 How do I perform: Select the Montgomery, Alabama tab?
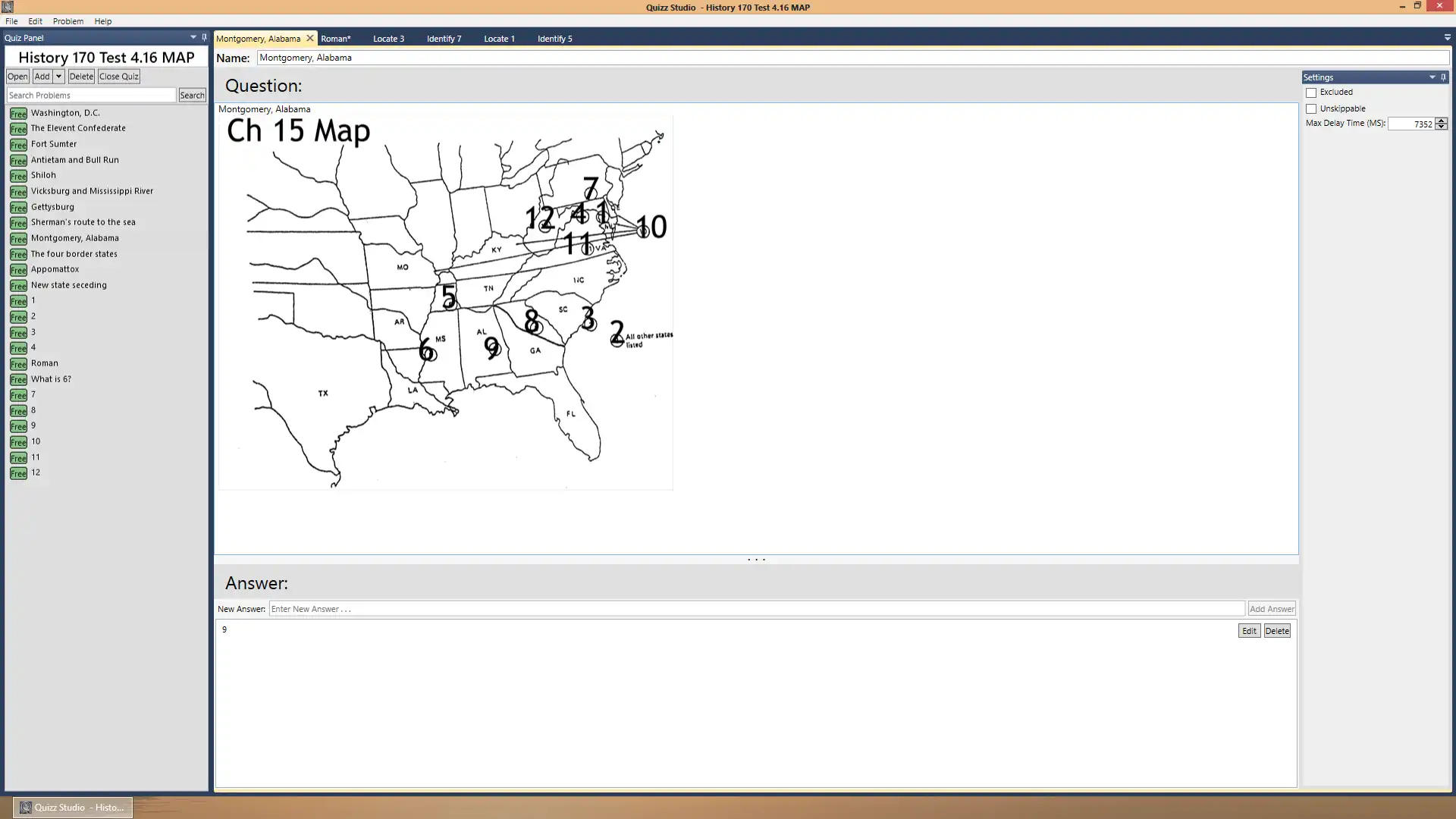click(x=259, y=38)
